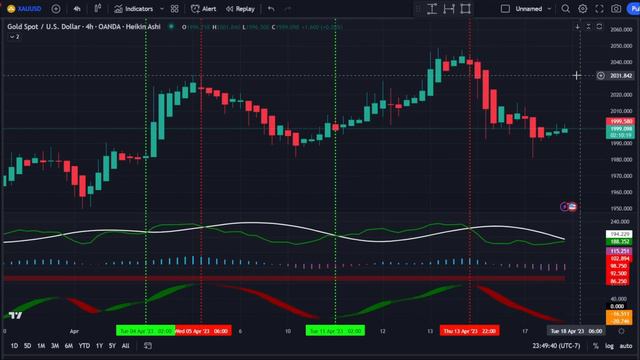Image resolution: width=640 pixels, height=360 pixels.
Task: Click the 2031.842 crosshair price label
Action: click(x=621, y=76)
